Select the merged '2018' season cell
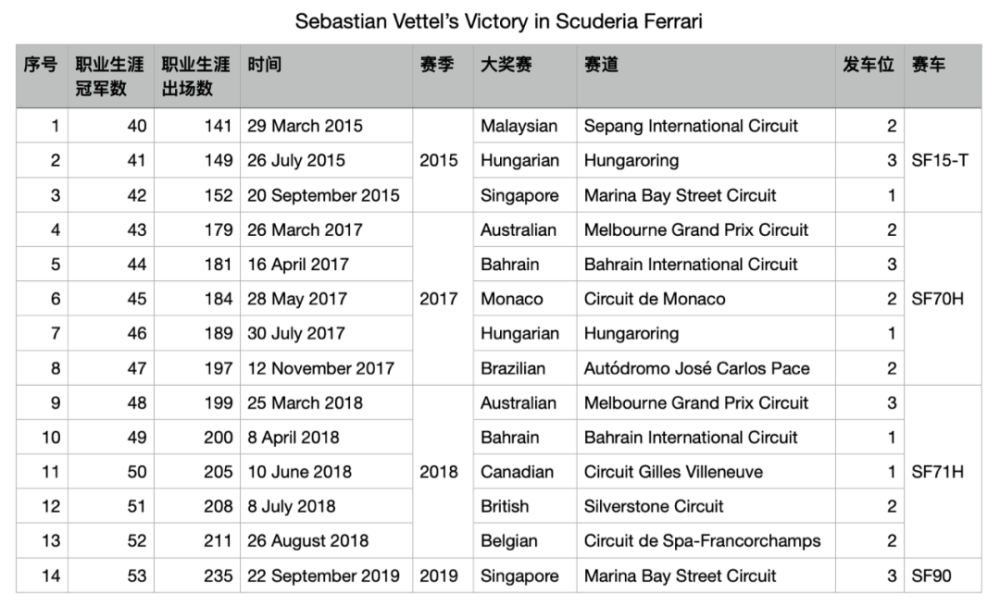Viewport: 1000px width, 606px height. (x=439, y=472)
